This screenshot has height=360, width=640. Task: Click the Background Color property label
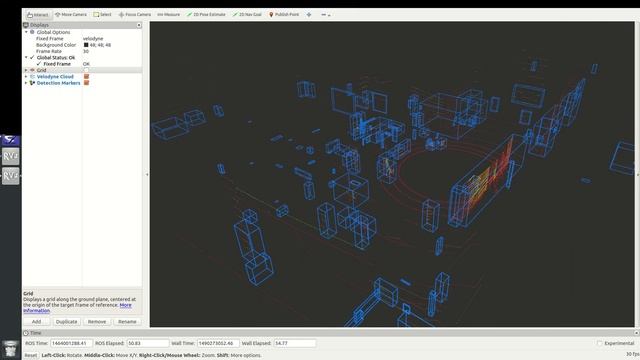click(x=56, y=45)
